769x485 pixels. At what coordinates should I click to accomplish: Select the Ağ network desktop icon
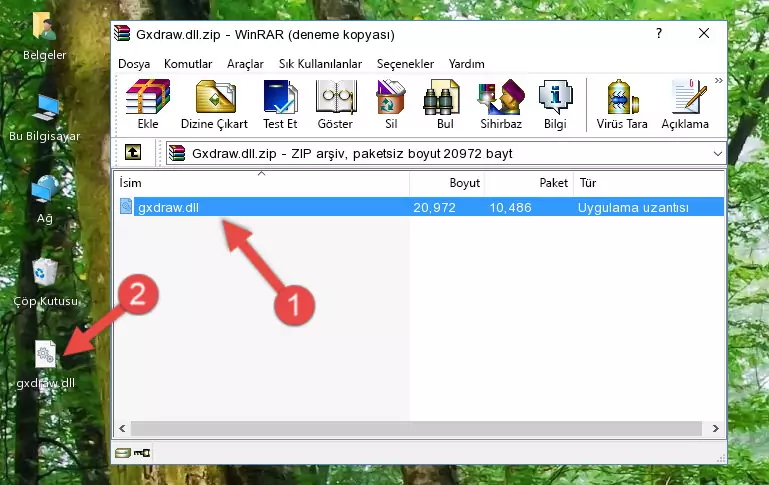[x=45, y=199]
